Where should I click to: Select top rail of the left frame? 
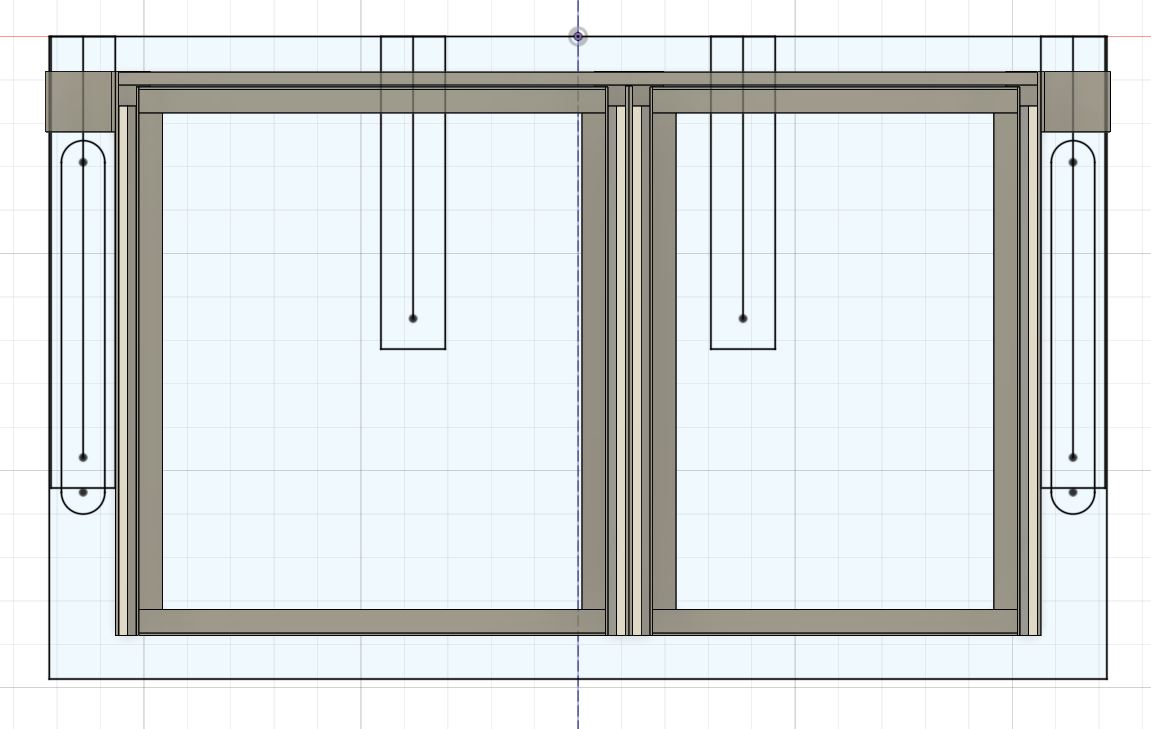370,101
